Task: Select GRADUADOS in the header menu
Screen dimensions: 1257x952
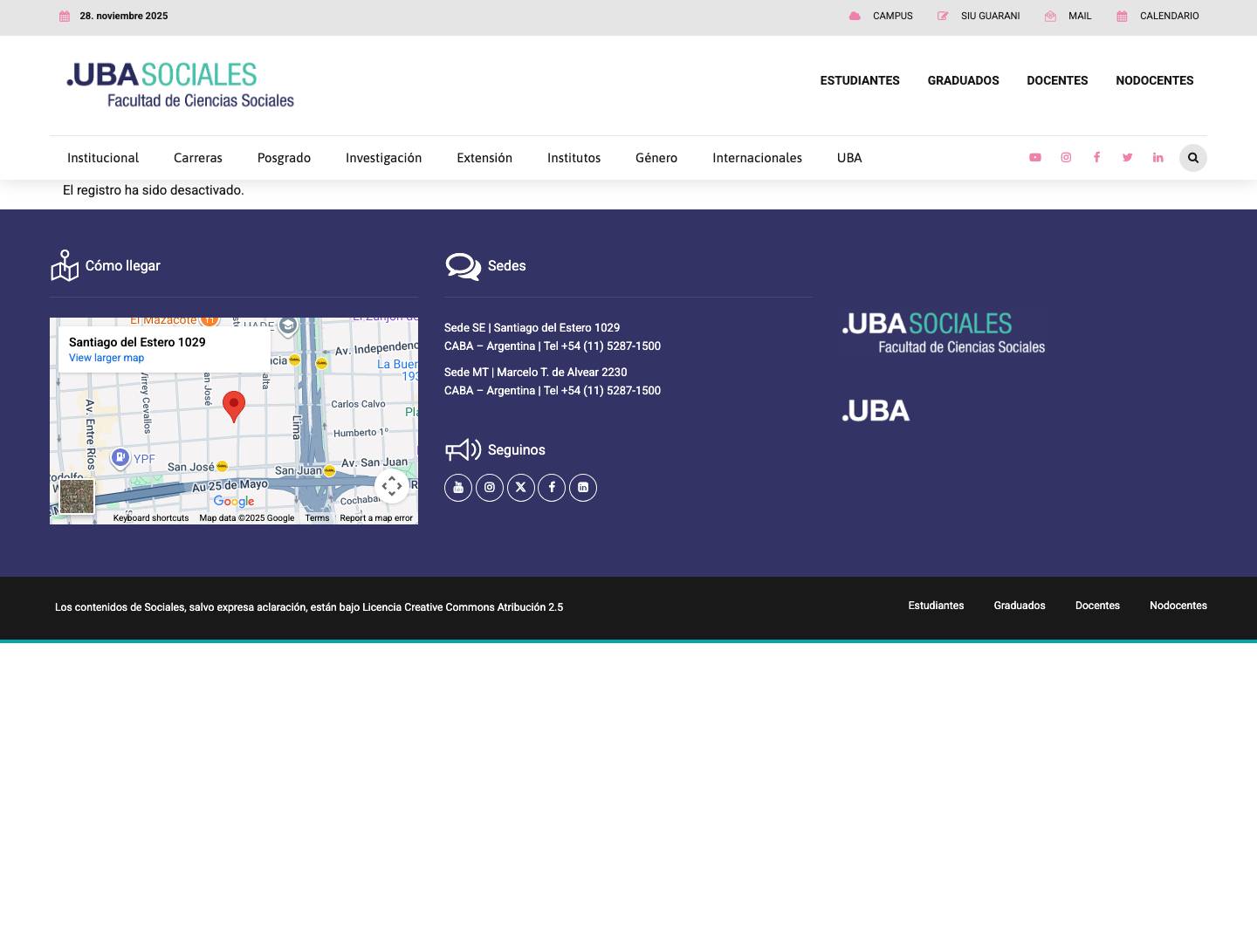Action: (963, 80)
